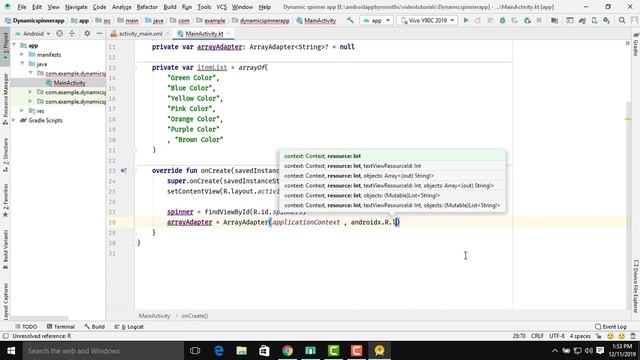
Task: Click the gutter override icon on line 23
Action: [123, 171]
